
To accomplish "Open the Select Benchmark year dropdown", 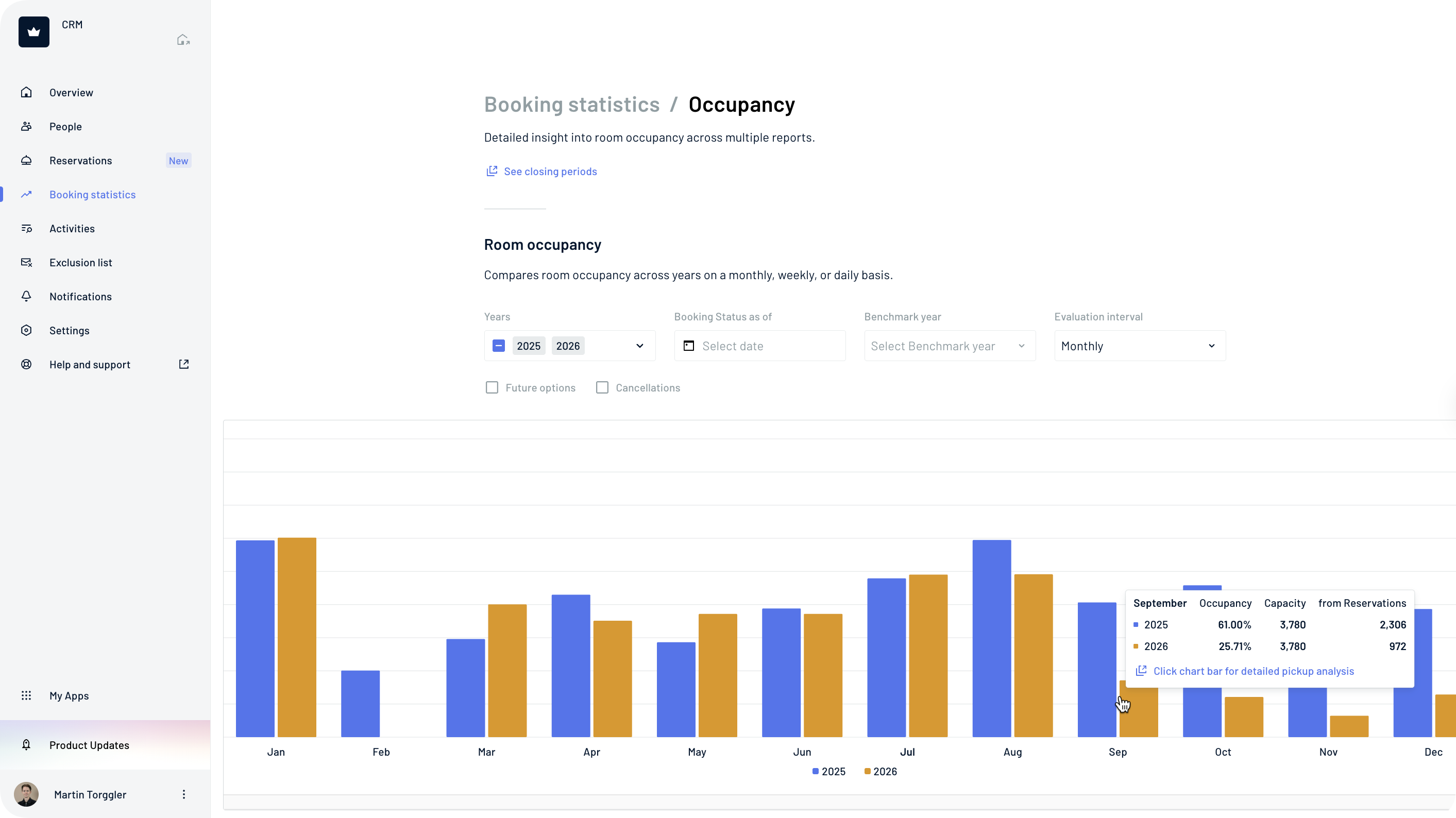I will point(950,346).
